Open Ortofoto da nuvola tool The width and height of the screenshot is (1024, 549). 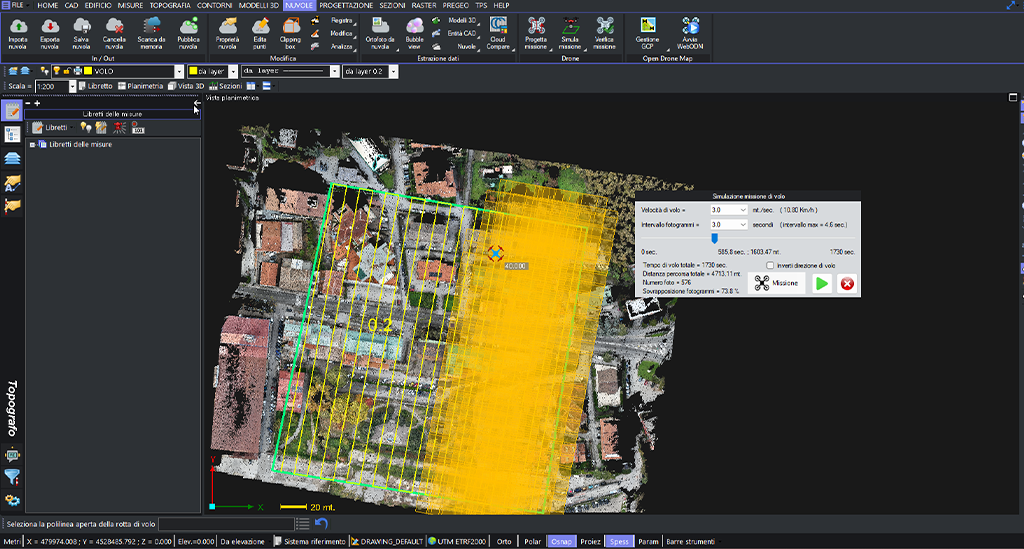pyautogui.click(x=379, y=33)
